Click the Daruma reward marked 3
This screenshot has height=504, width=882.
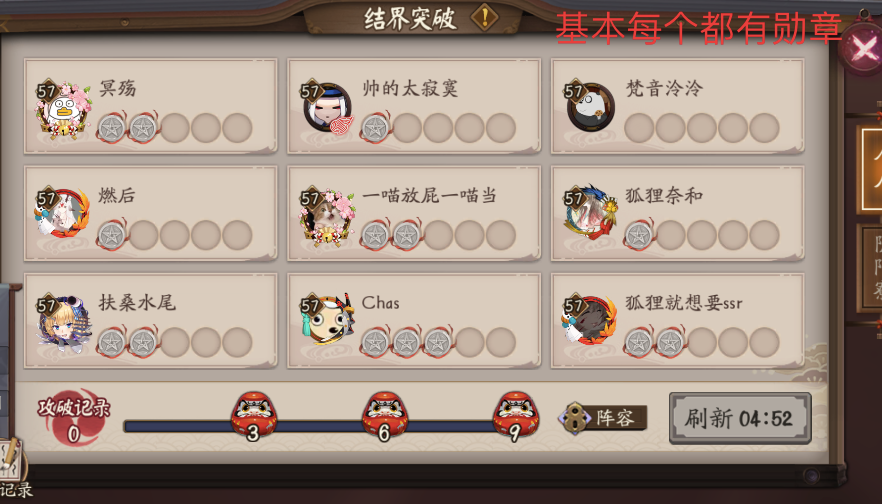click(254, 416)
